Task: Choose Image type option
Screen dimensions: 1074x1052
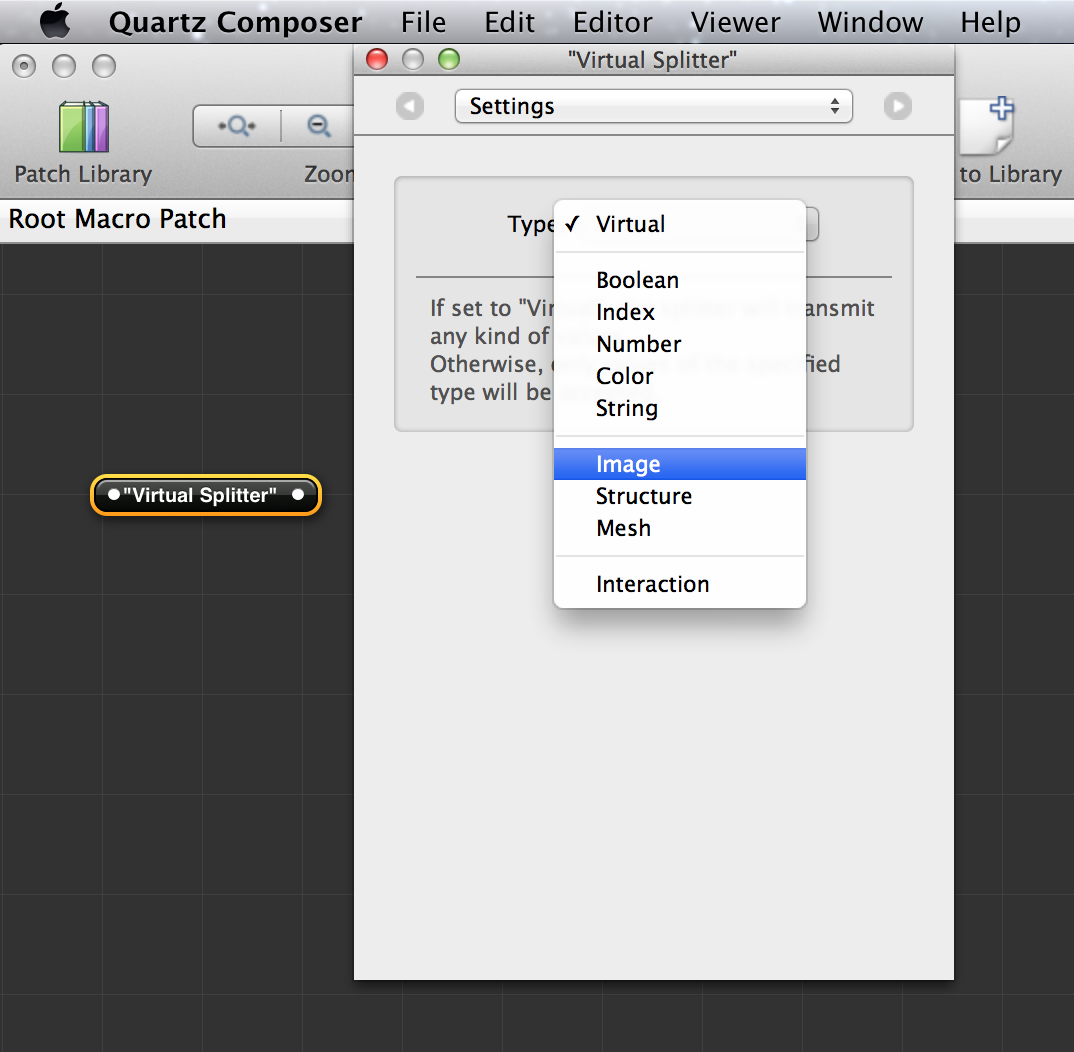Action: [x=679, y=464]
